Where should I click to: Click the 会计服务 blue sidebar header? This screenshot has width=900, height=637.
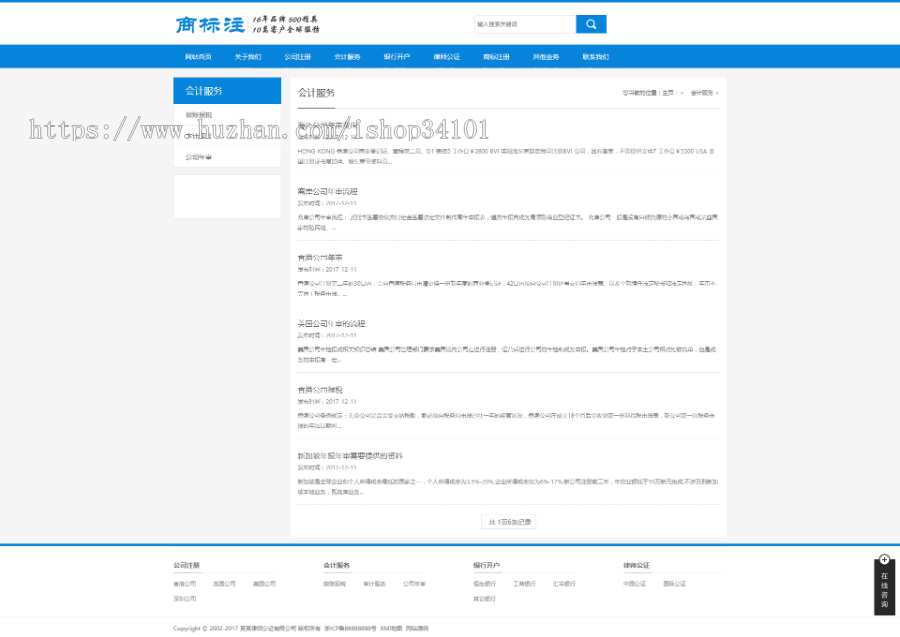[x=227, y=91]
